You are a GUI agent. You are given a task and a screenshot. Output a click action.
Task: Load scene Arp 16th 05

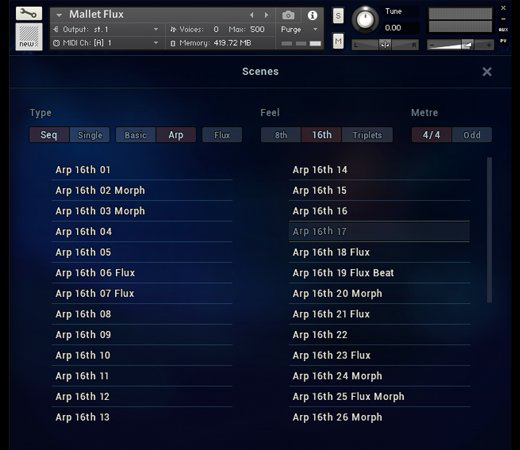coord(142,253)
